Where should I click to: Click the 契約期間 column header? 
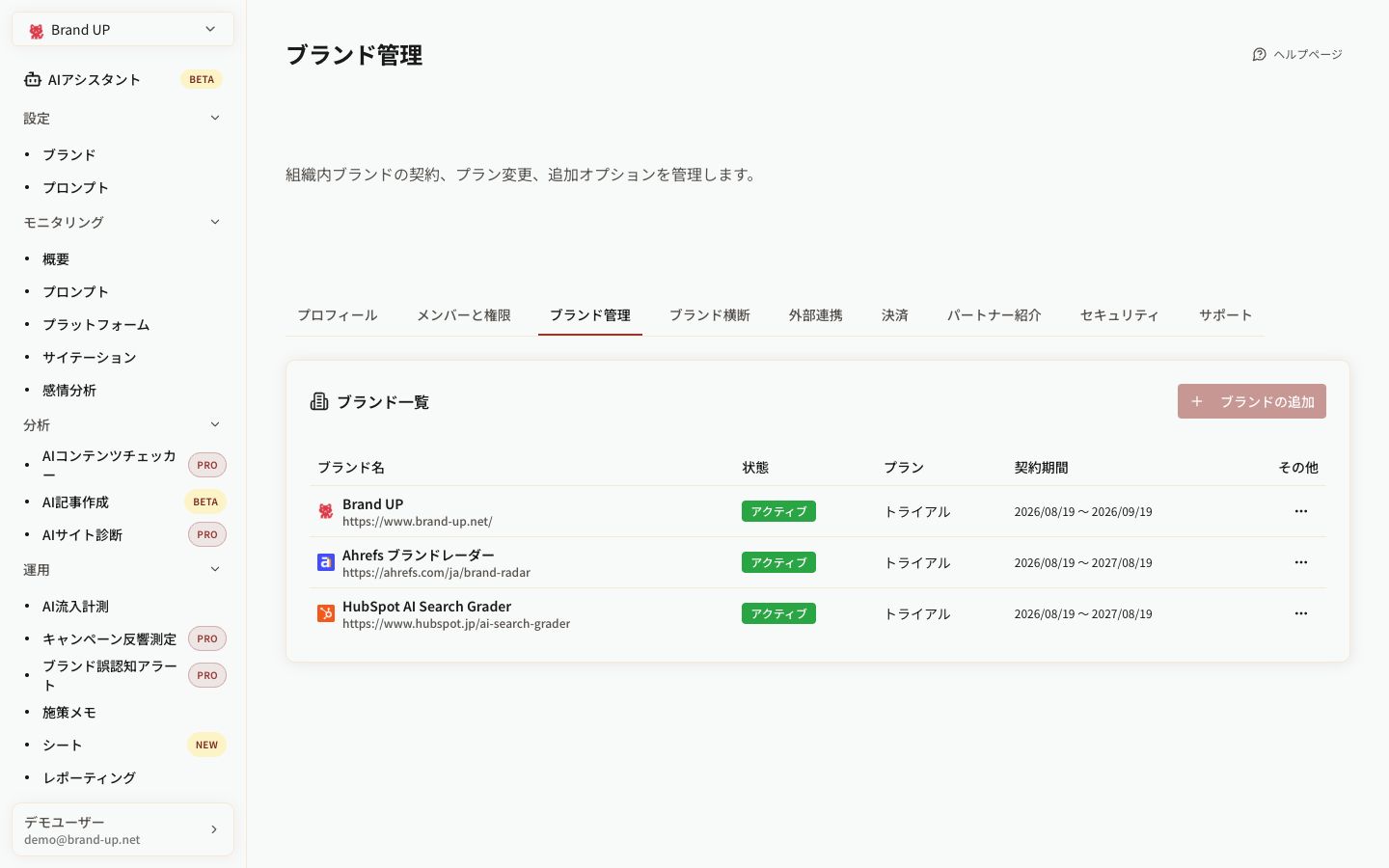pos(1041,467)
